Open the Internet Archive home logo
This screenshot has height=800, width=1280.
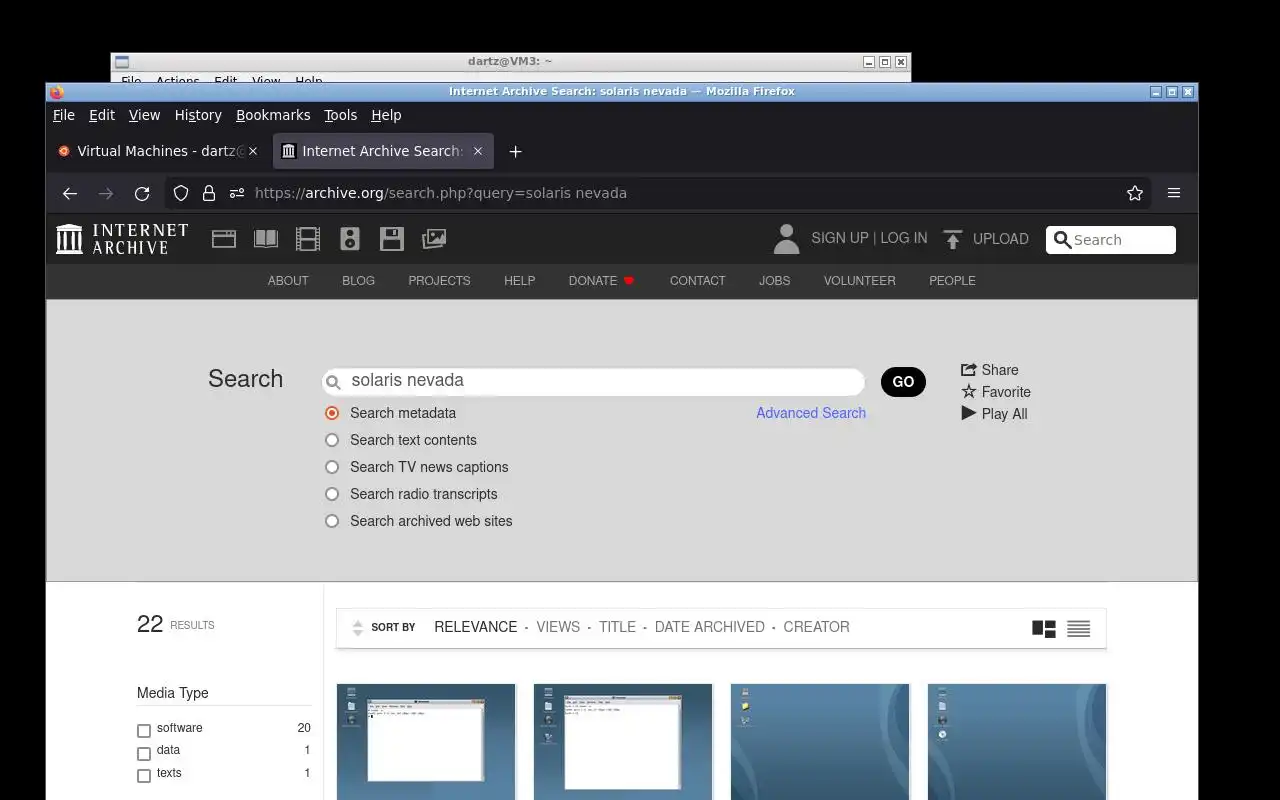coord(122,239)
